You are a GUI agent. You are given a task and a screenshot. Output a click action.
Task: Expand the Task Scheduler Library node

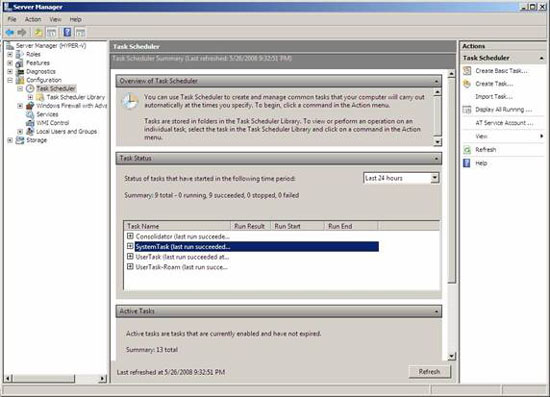(x=31, y=97)
